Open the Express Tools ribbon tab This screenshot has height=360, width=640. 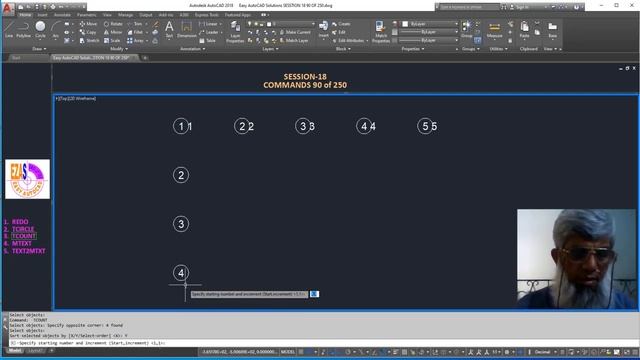(207, 15)
